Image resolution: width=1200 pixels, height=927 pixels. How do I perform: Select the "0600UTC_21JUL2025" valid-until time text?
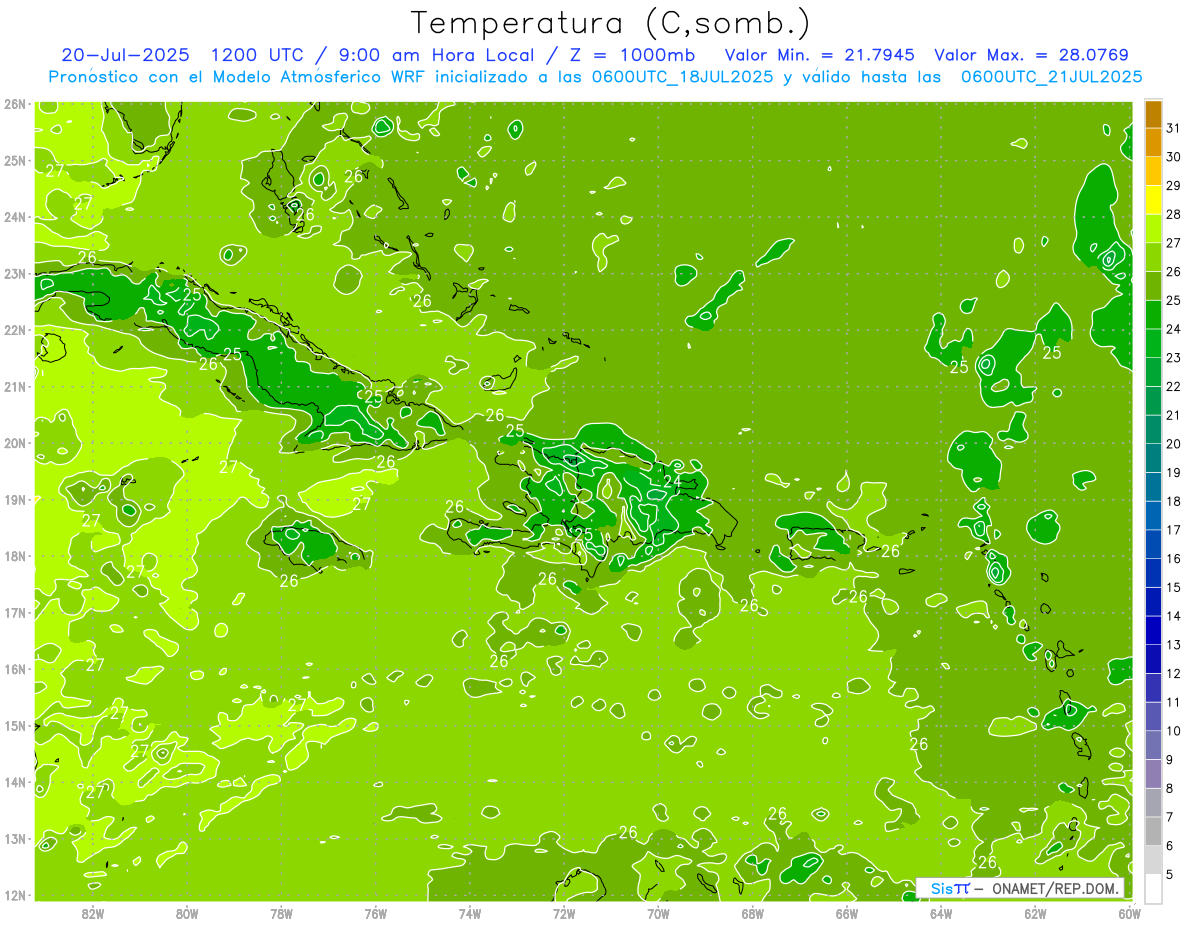[x=1051, y=77]
